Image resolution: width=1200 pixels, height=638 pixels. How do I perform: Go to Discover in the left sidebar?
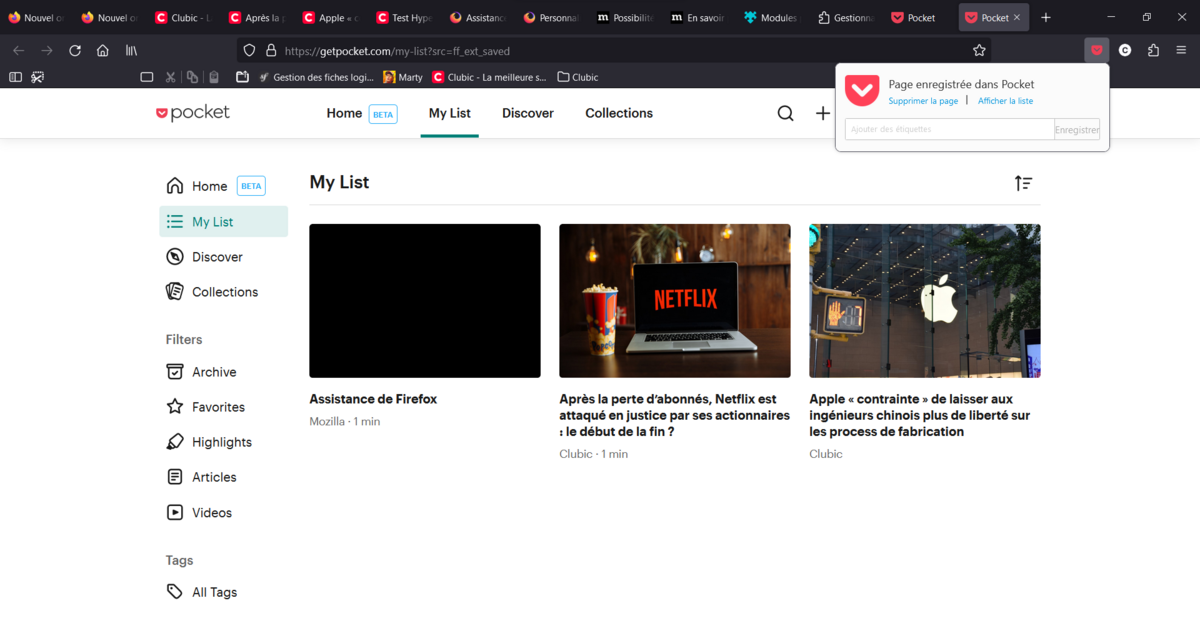tap(204, 257)
